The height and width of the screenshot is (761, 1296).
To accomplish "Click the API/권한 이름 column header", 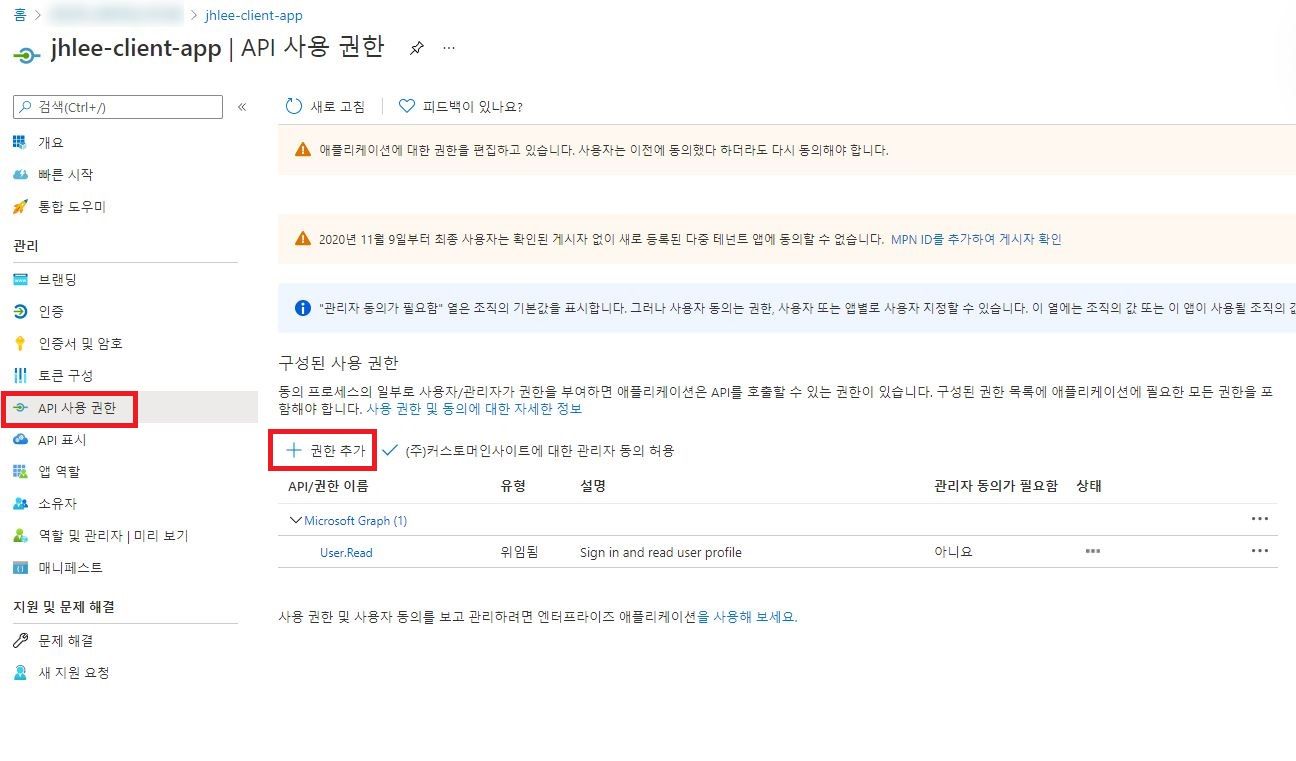I will [328, 485].
